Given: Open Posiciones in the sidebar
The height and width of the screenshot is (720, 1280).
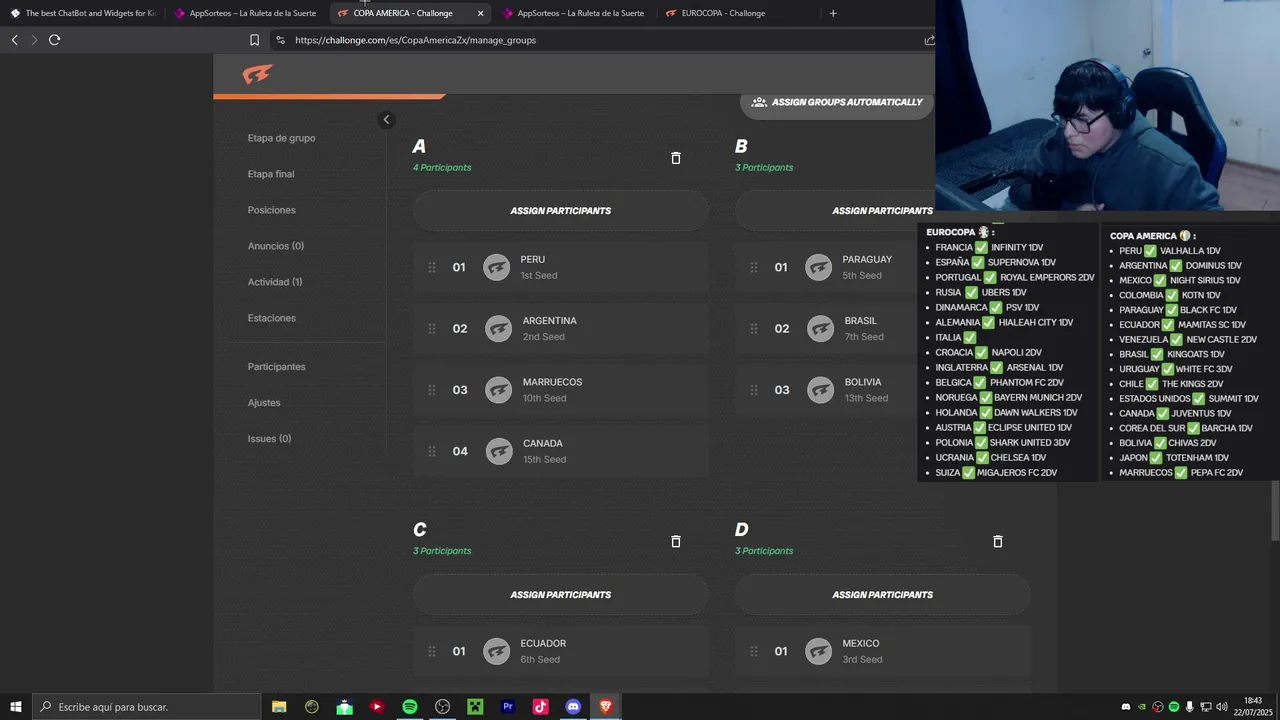Looking at the screenshot, I should tap(272, 210).
